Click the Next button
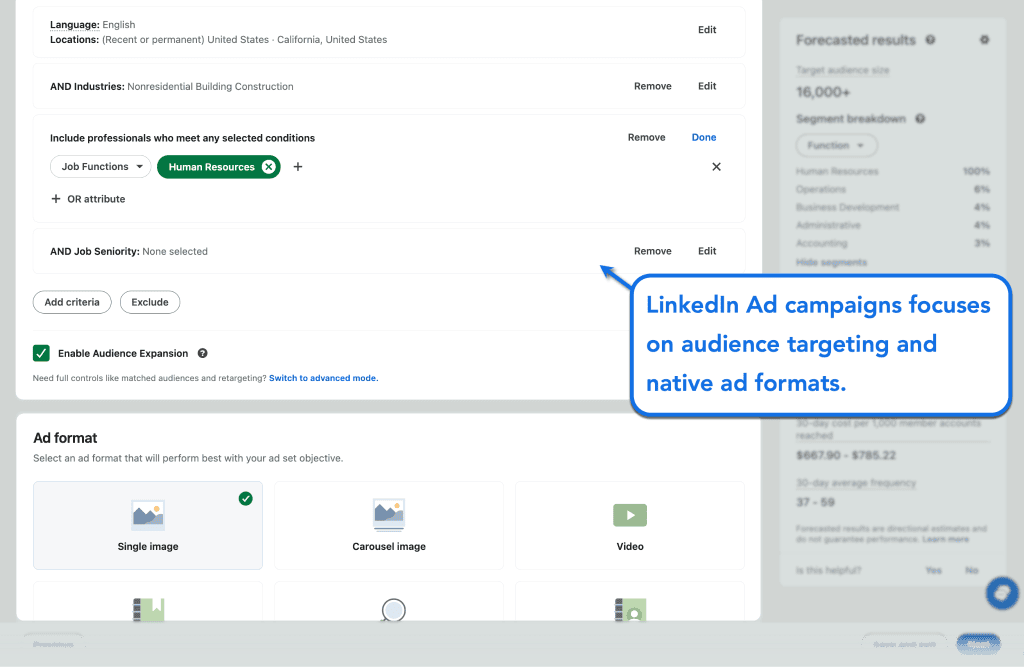This screenshot has width=1024, height=667. click(978, 644)
